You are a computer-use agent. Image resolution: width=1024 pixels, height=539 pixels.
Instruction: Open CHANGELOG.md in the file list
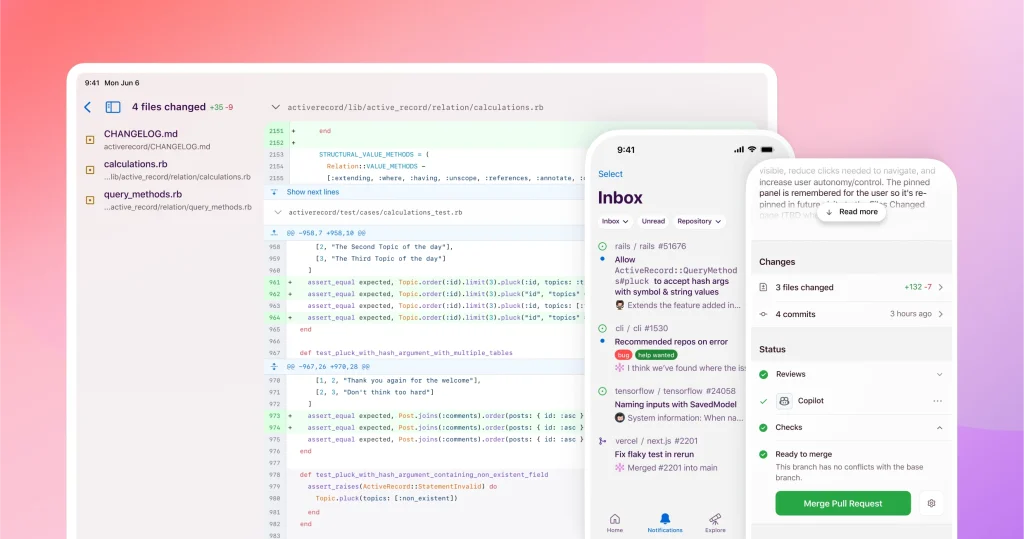pos(141,134)
